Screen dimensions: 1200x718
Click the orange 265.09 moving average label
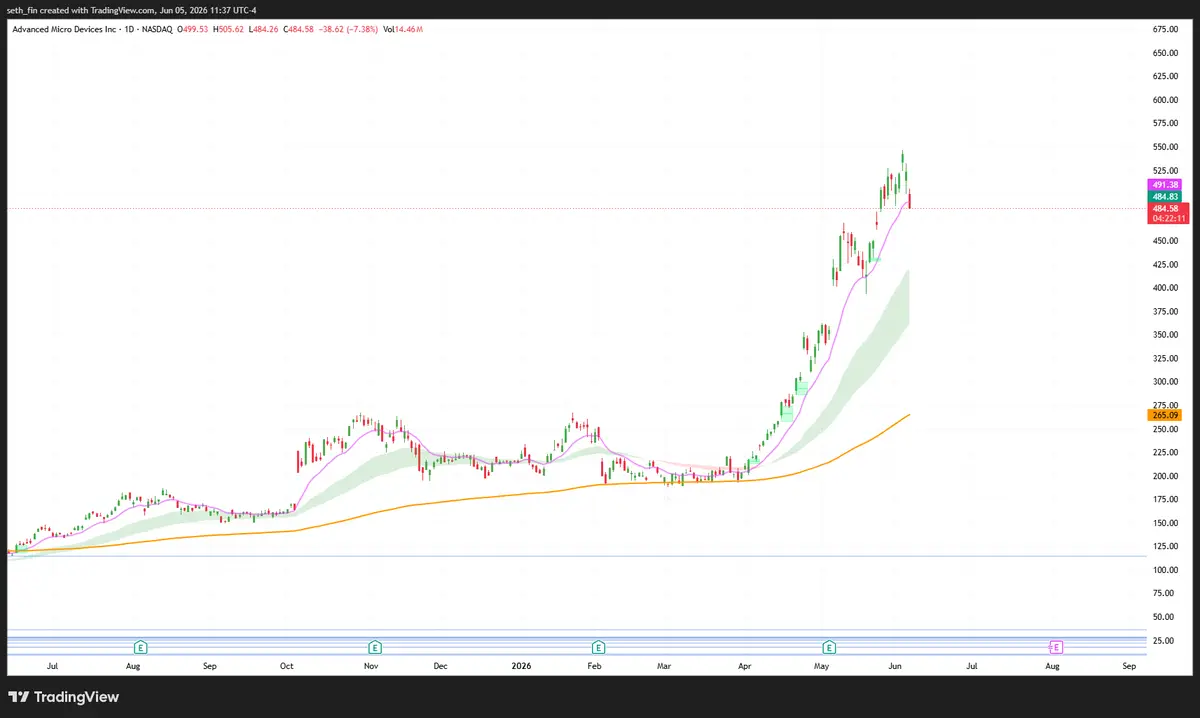(1166, 414)
